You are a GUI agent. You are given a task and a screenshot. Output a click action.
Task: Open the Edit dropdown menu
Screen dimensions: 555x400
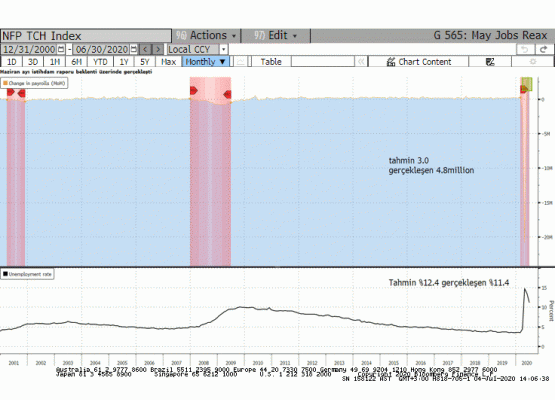(x=276, y=35)
